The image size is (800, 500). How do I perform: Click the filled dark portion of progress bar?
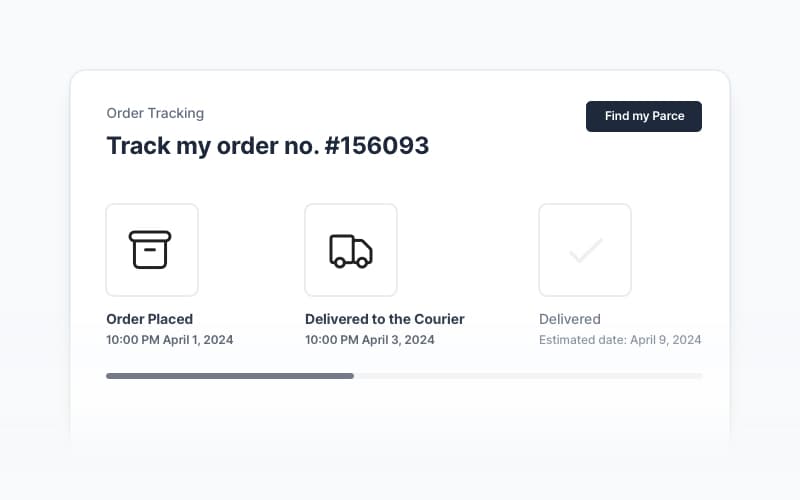[230, 376]
